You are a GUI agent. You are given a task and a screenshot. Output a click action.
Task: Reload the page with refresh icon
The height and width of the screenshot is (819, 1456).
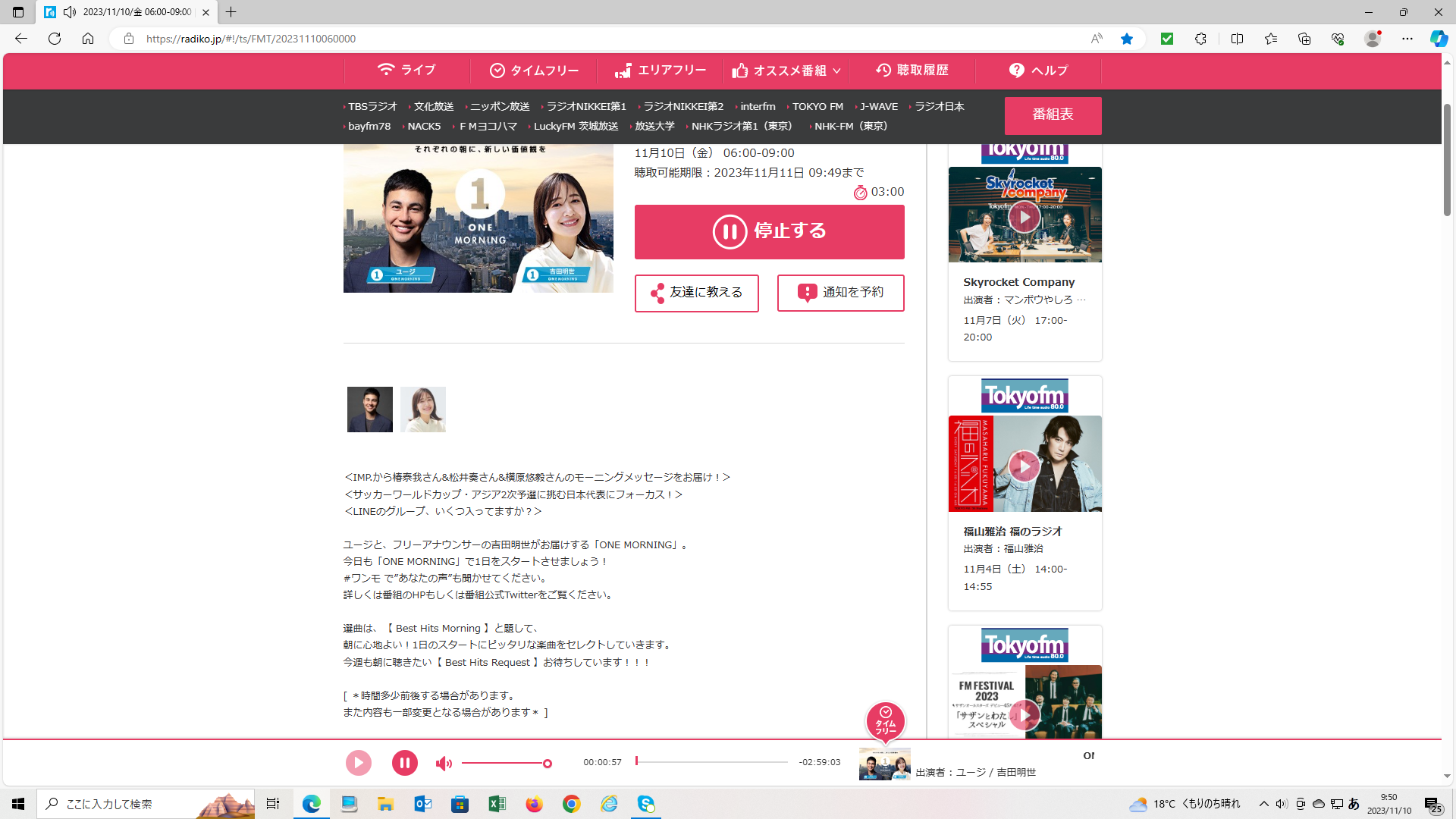[x=55, y=39]
